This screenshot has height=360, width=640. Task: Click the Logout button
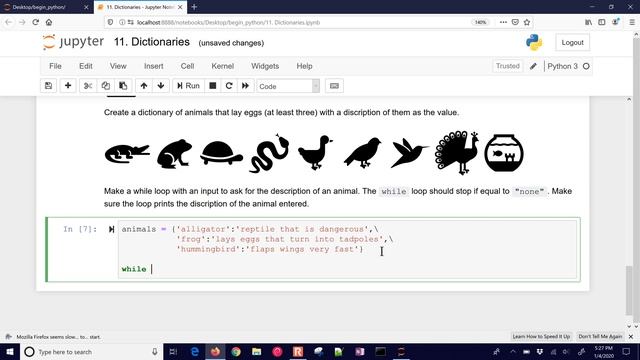572,42
